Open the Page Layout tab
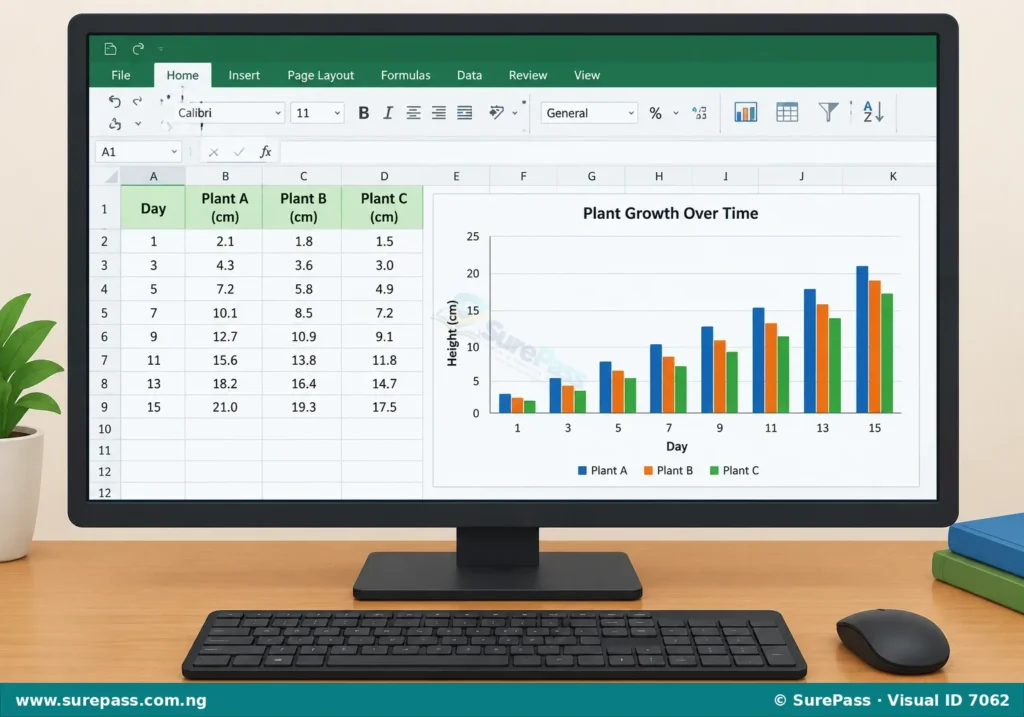Screen dimensions: 1024x717 coord(321,75)
